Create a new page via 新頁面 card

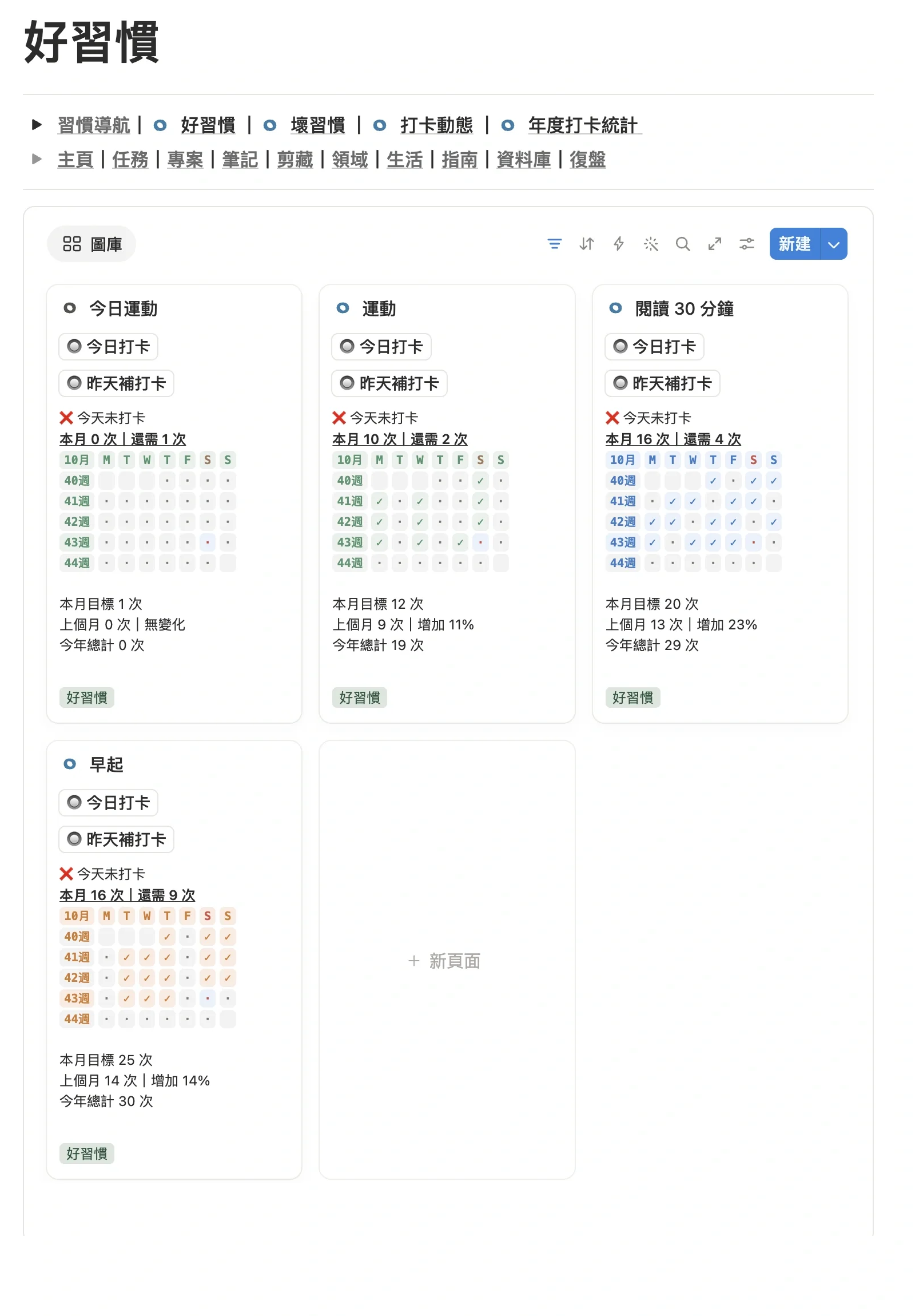point(447,960)
